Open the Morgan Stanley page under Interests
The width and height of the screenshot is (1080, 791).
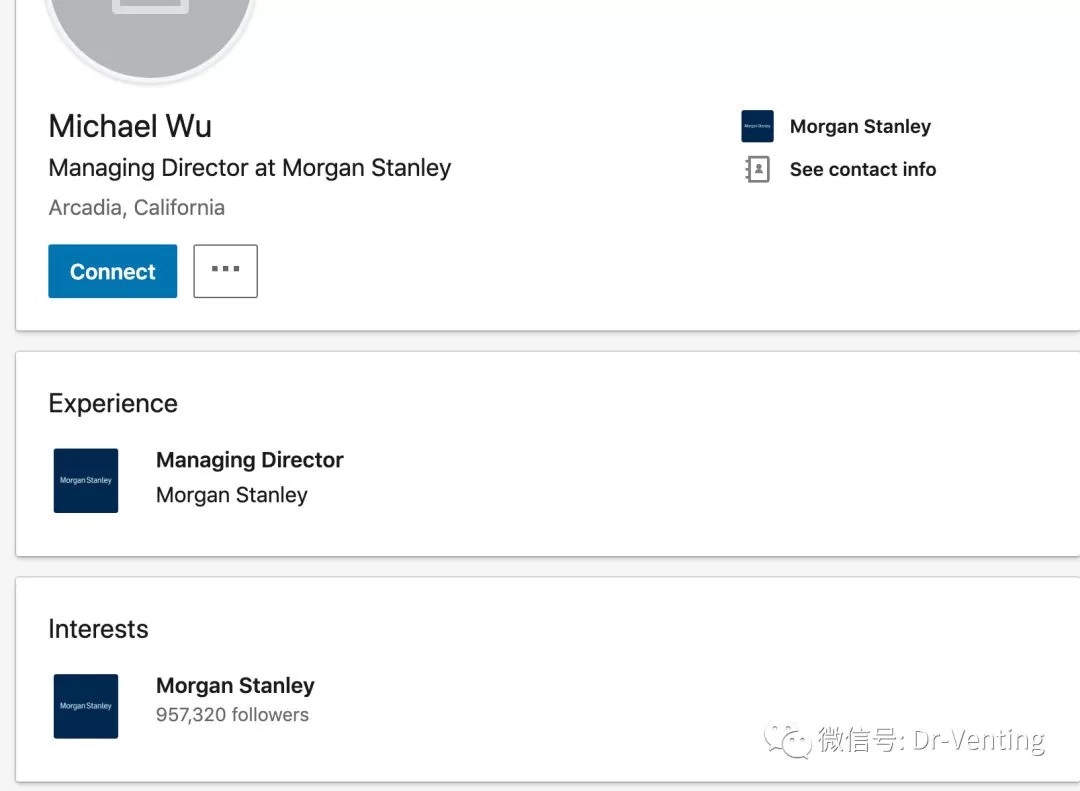point(235,686)
